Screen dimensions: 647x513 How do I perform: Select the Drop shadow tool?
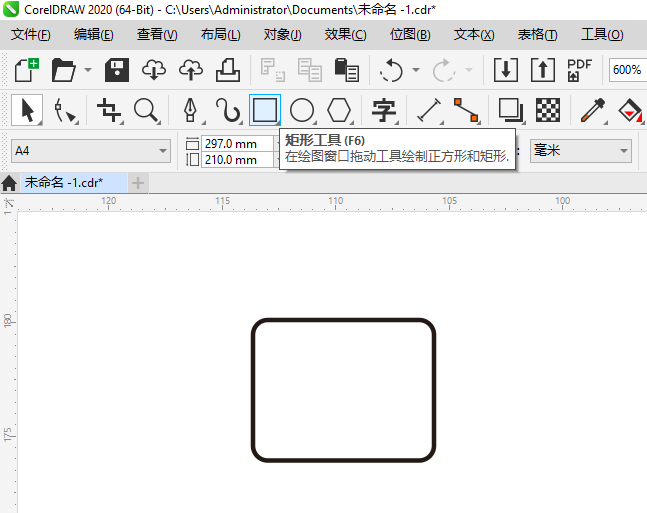pos(511,110)
